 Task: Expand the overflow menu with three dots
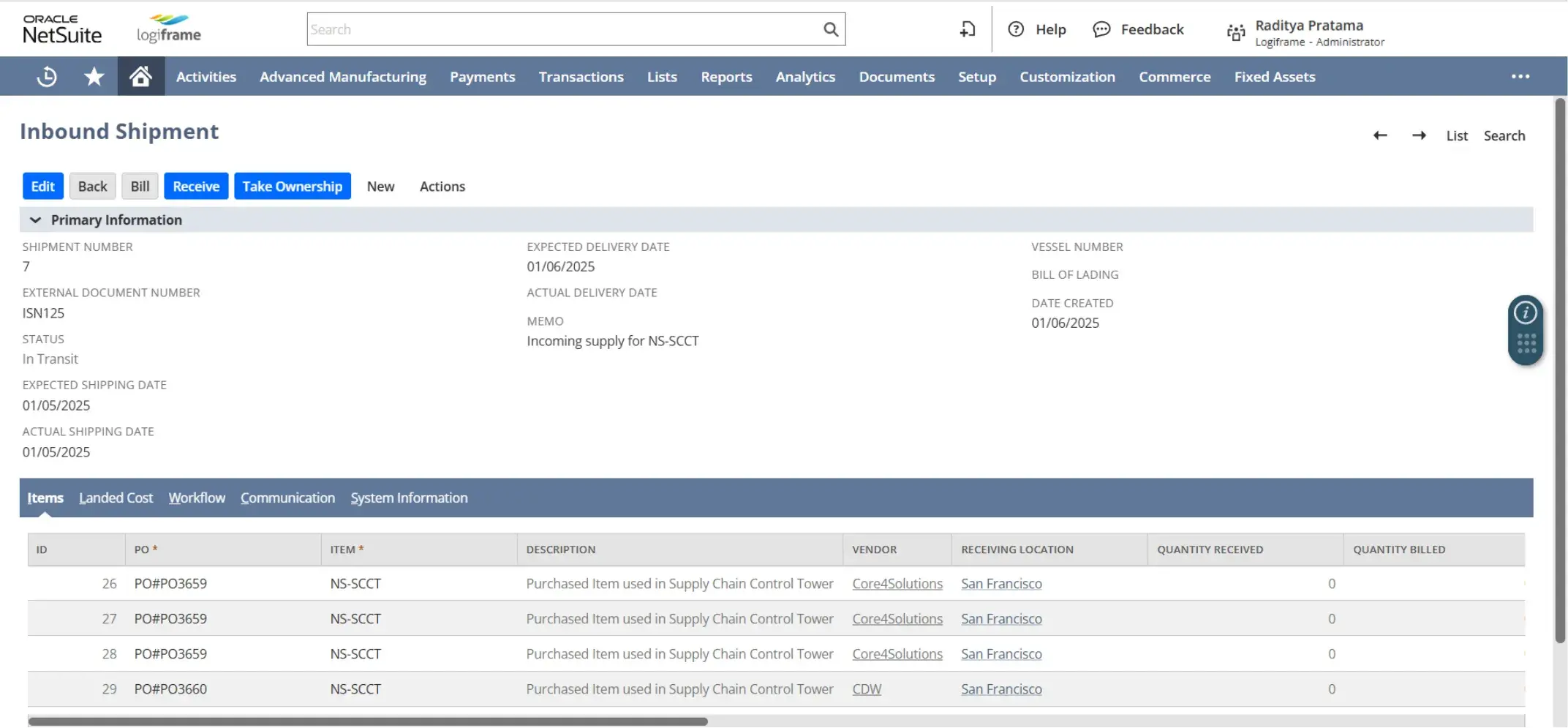[1520, 76]
